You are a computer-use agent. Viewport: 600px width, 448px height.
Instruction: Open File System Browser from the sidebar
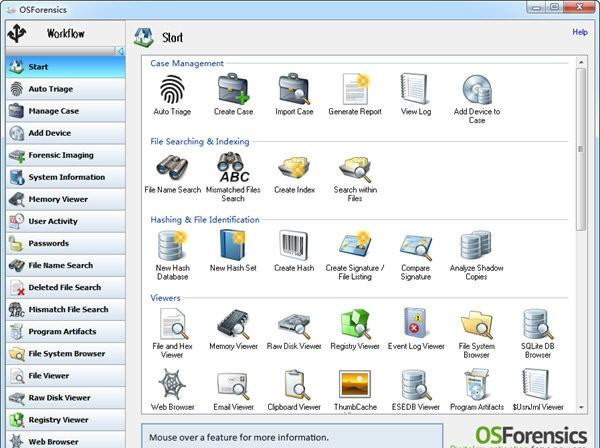point(65,354)
